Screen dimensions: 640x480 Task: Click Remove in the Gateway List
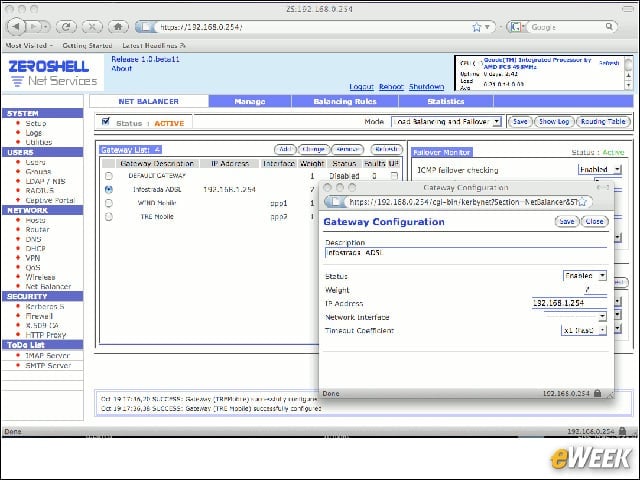(x=347, y=149)
